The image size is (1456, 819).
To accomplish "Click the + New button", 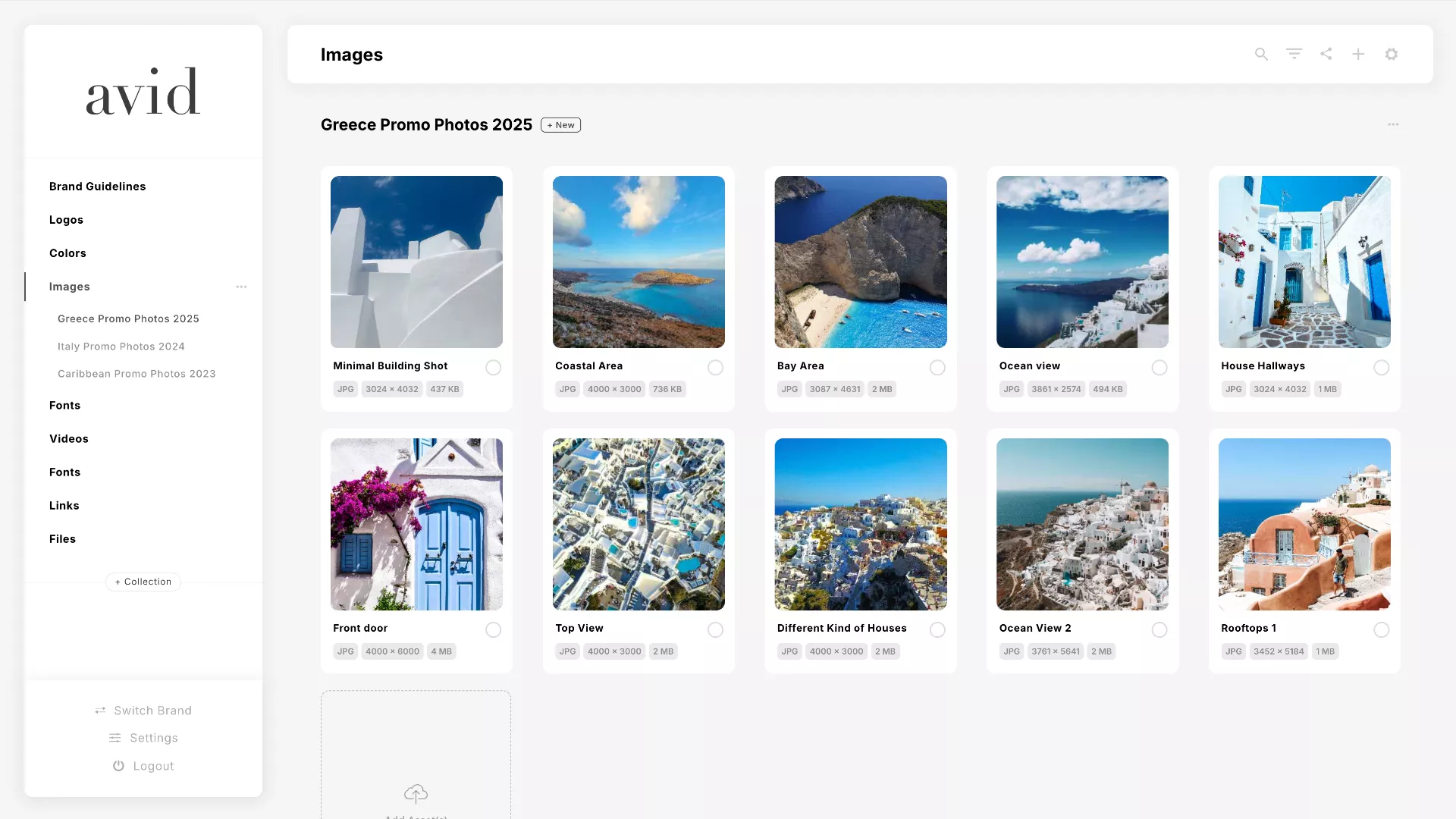I will point(560,125).
